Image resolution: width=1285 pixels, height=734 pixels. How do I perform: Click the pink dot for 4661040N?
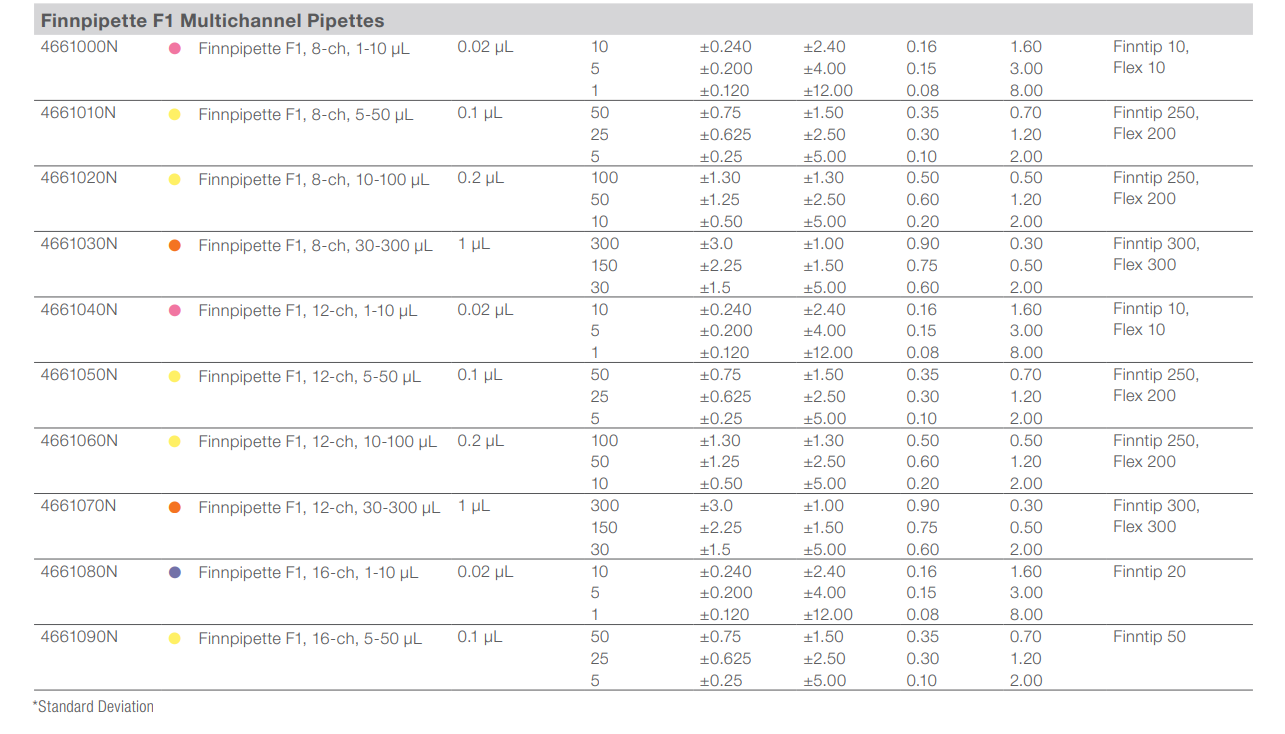175,311
